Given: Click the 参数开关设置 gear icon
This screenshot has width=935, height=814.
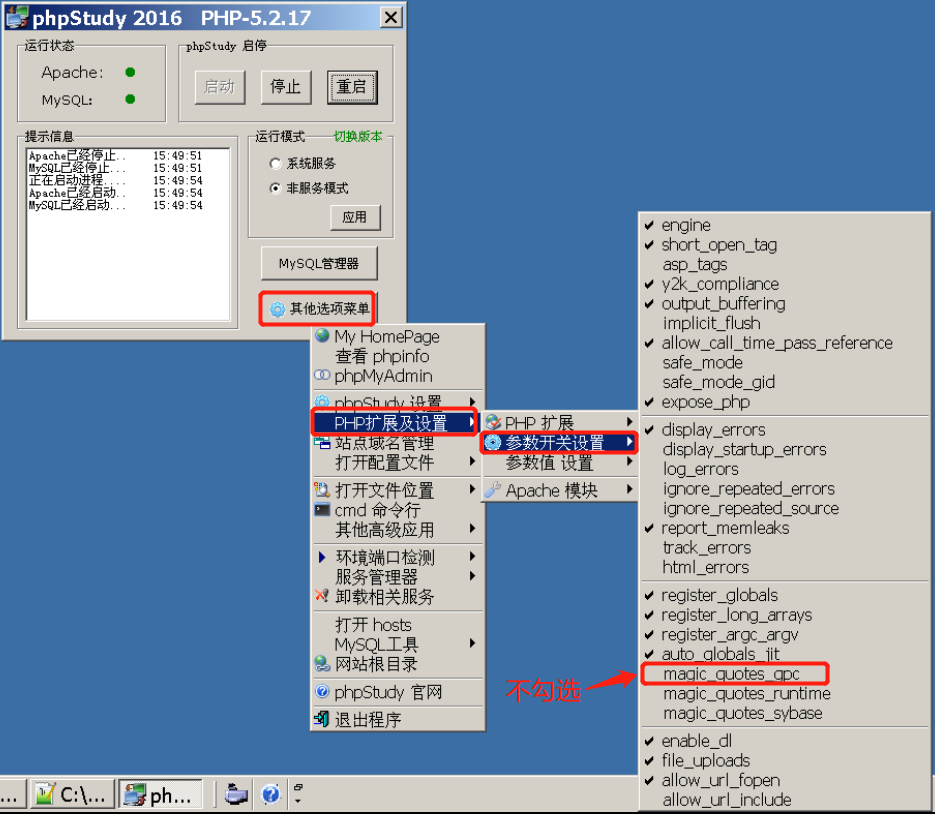Looking at the screenshot, I should click(493, 442).
